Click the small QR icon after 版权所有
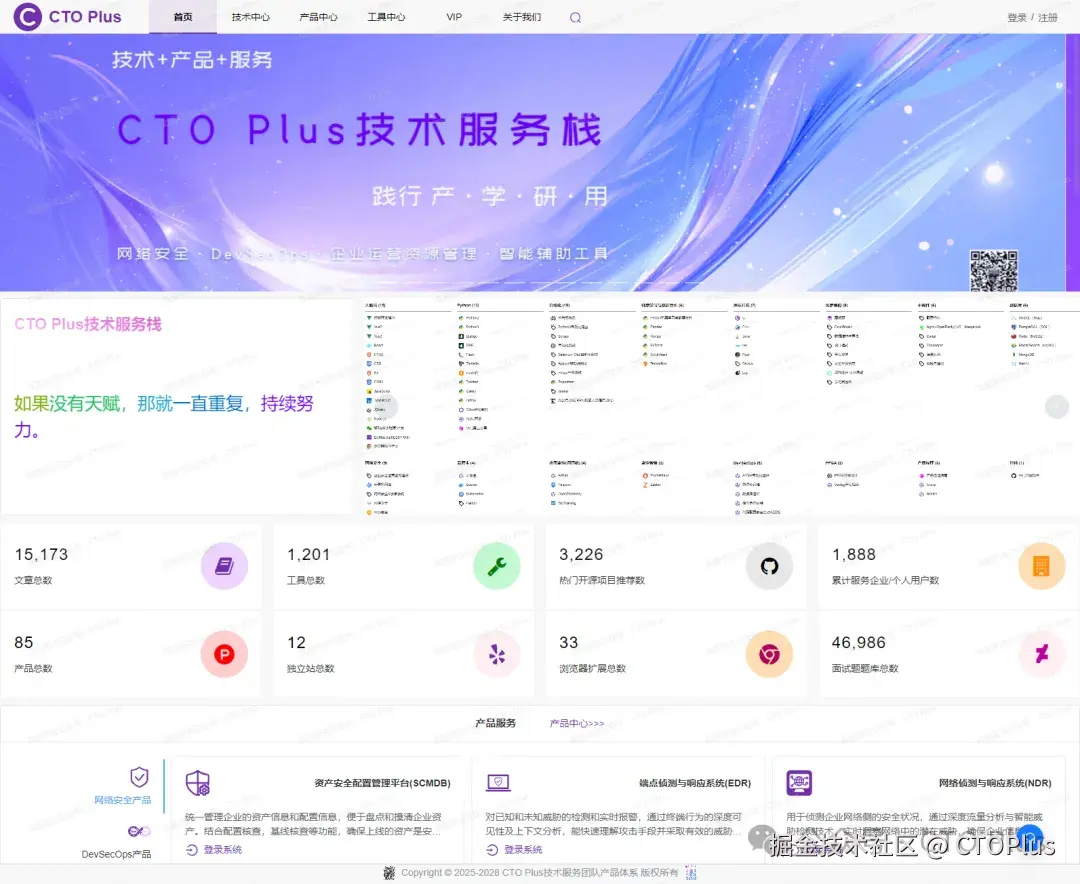The height and width of the screenshot is (884, 1080). [691, 873]
